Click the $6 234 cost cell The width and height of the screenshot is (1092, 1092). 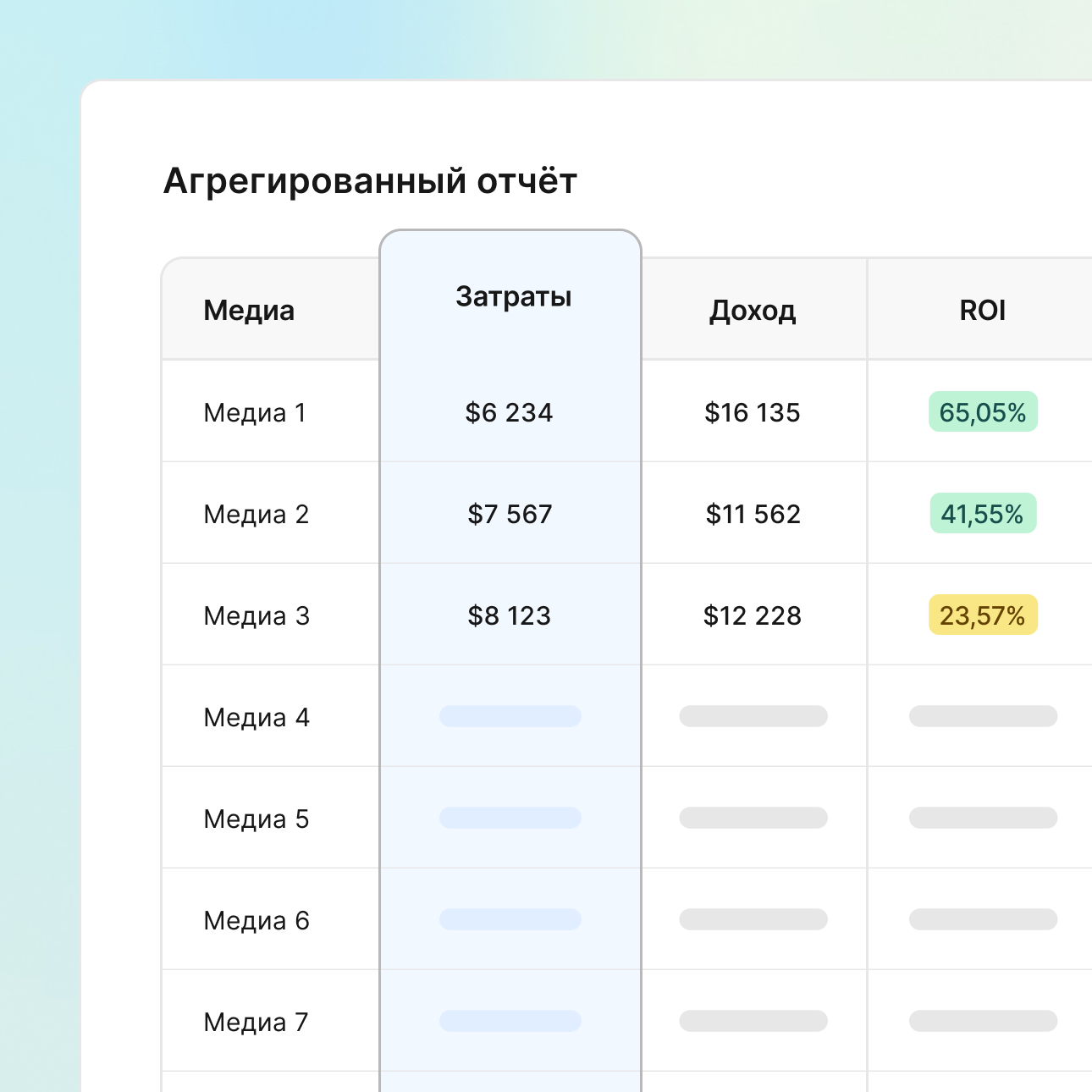(x=509, y=413)
